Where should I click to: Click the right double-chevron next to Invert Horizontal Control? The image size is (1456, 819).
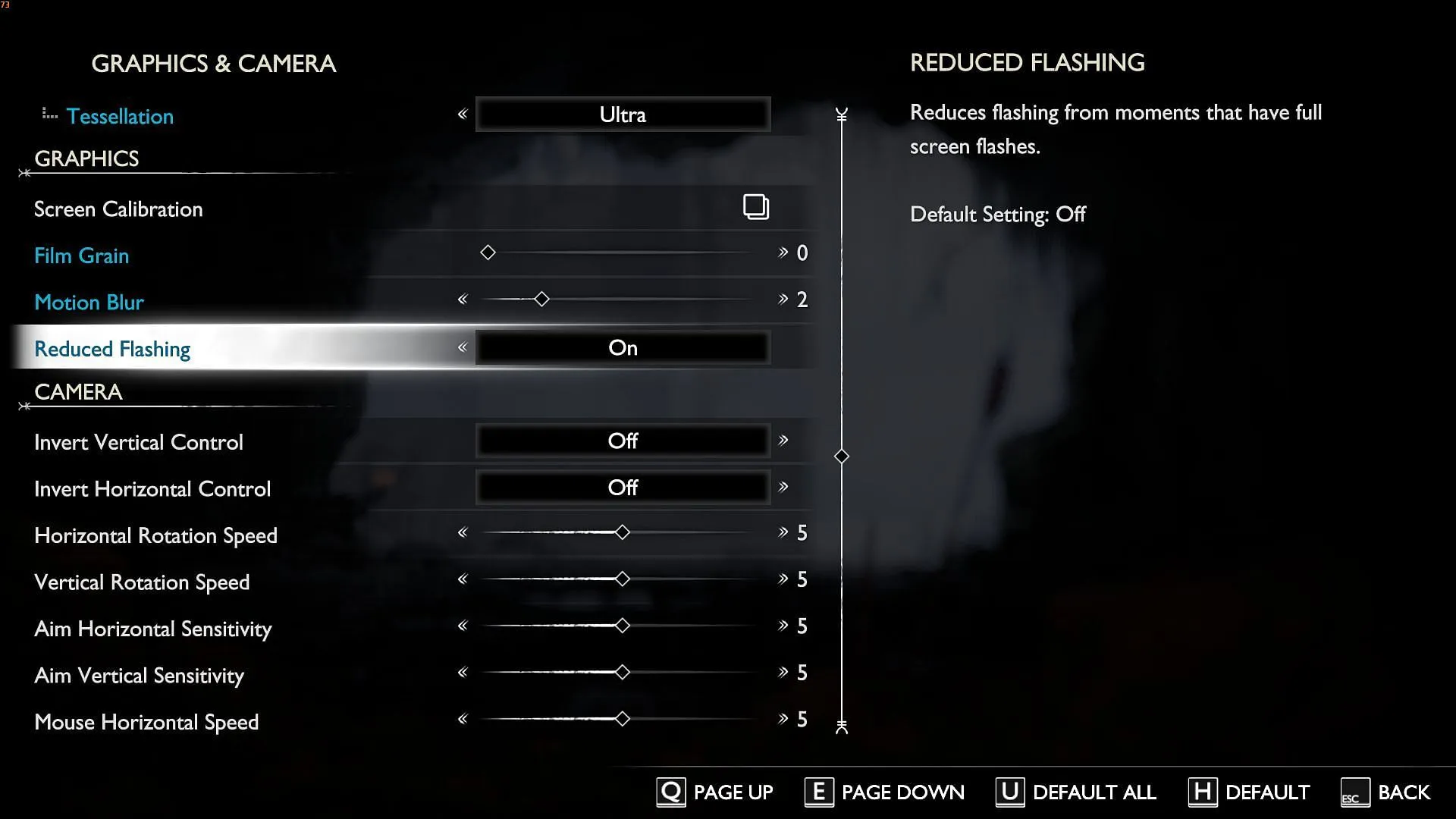coord(785,488)
